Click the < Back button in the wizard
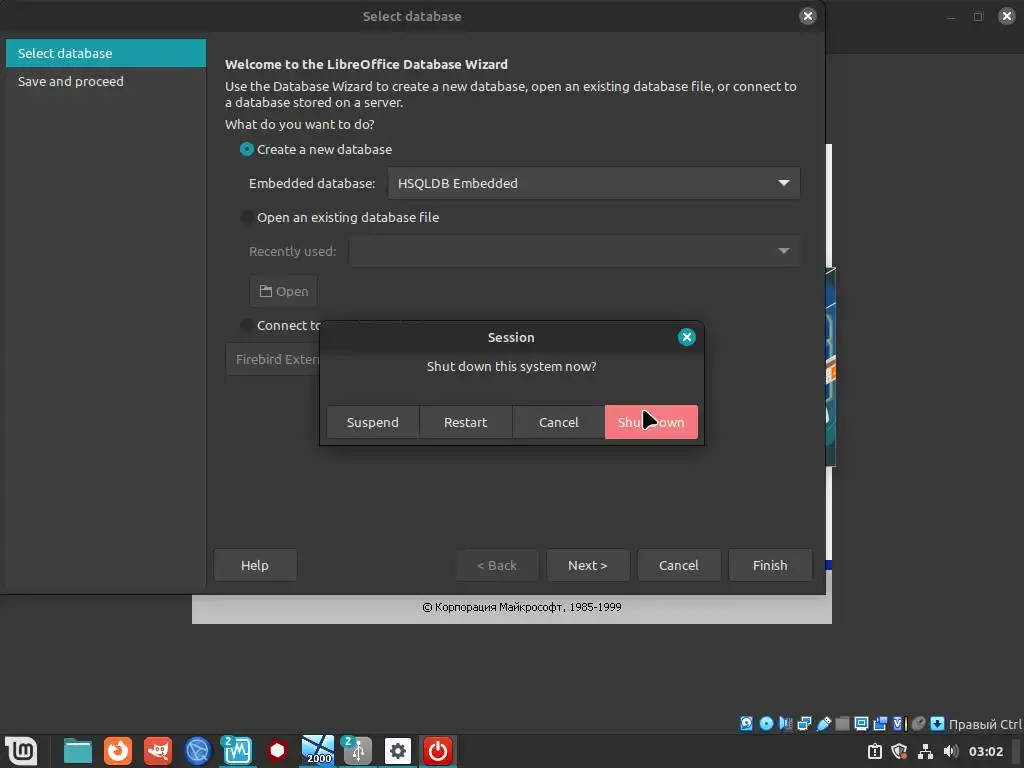This screenshot has width=1024, height=768. (497, 565)
